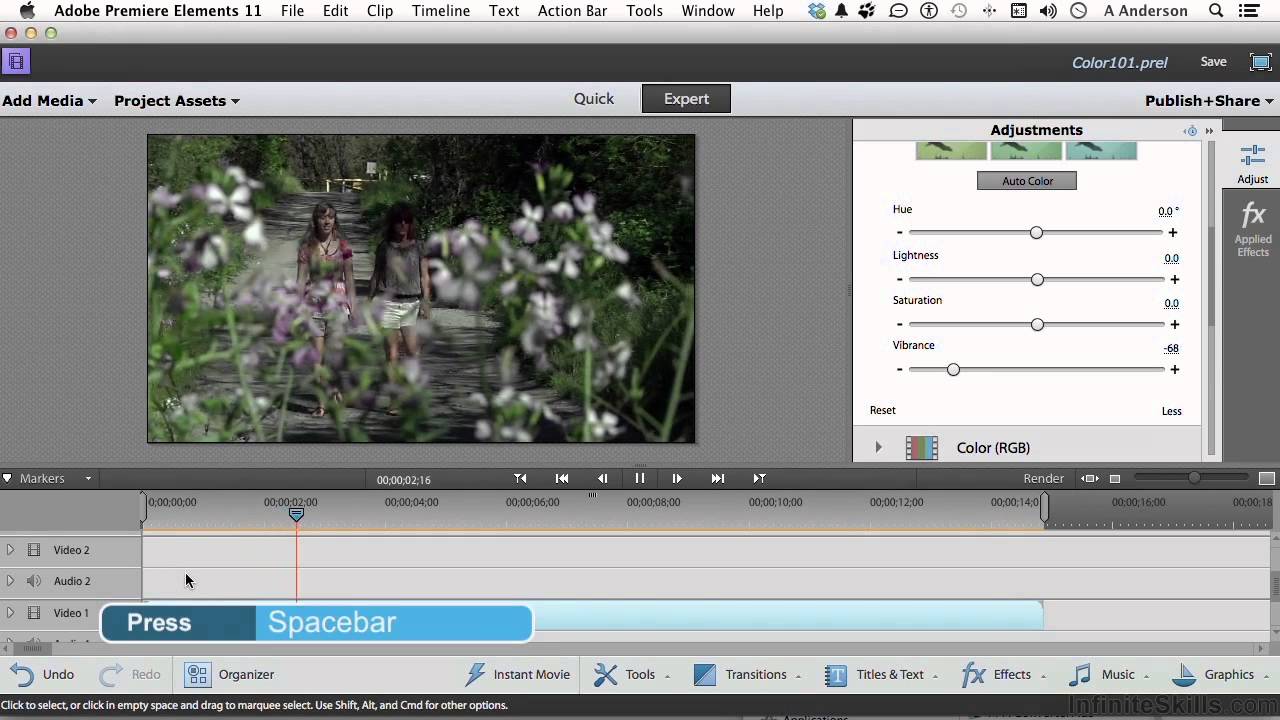Open the Action Bar menu

573,11
